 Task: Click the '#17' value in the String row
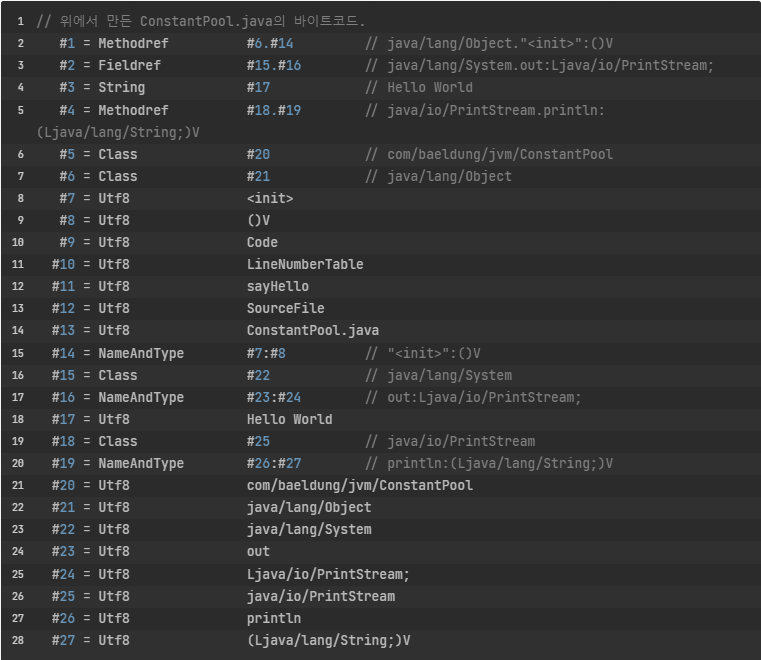click(x=258, y=87)
